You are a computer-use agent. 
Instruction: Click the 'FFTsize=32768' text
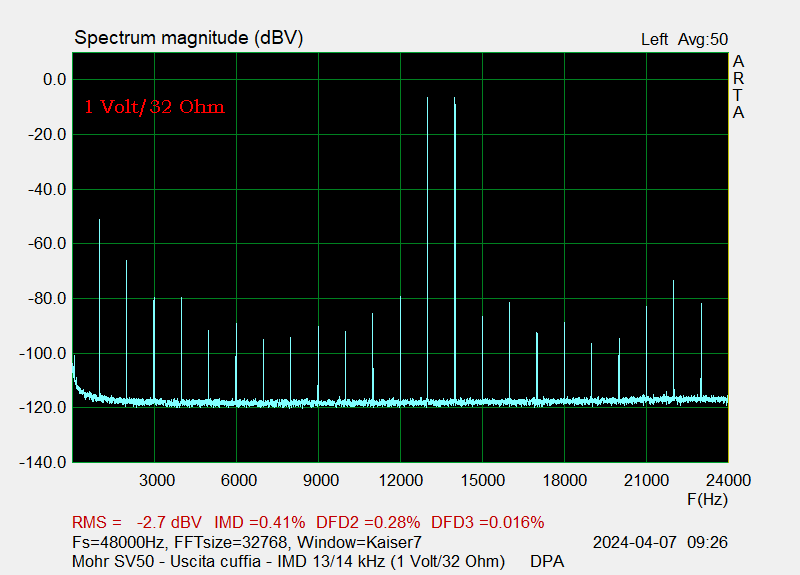231,542
